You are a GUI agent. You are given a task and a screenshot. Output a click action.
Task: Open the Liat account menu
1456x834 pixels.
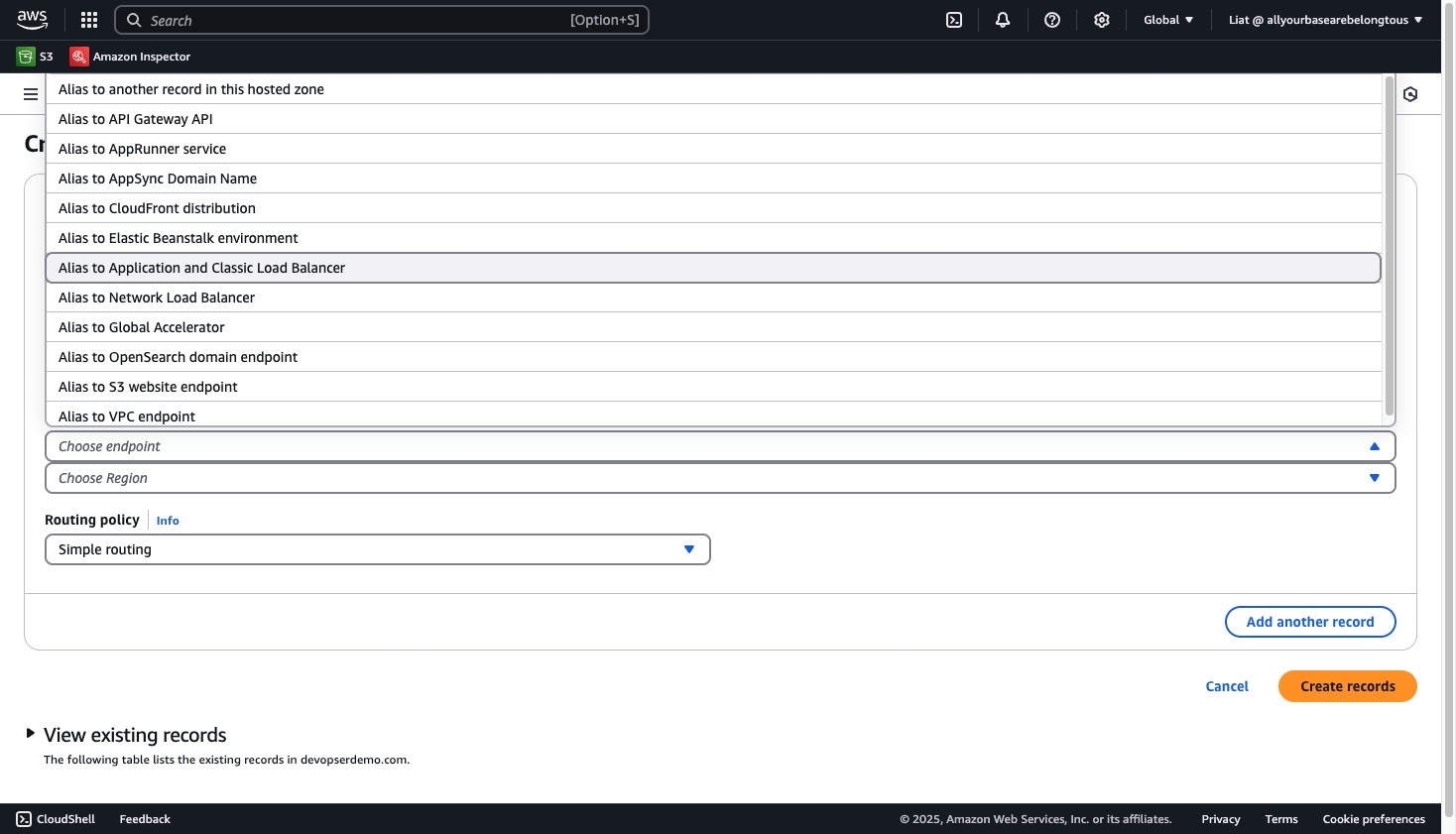pos(1325,20)
